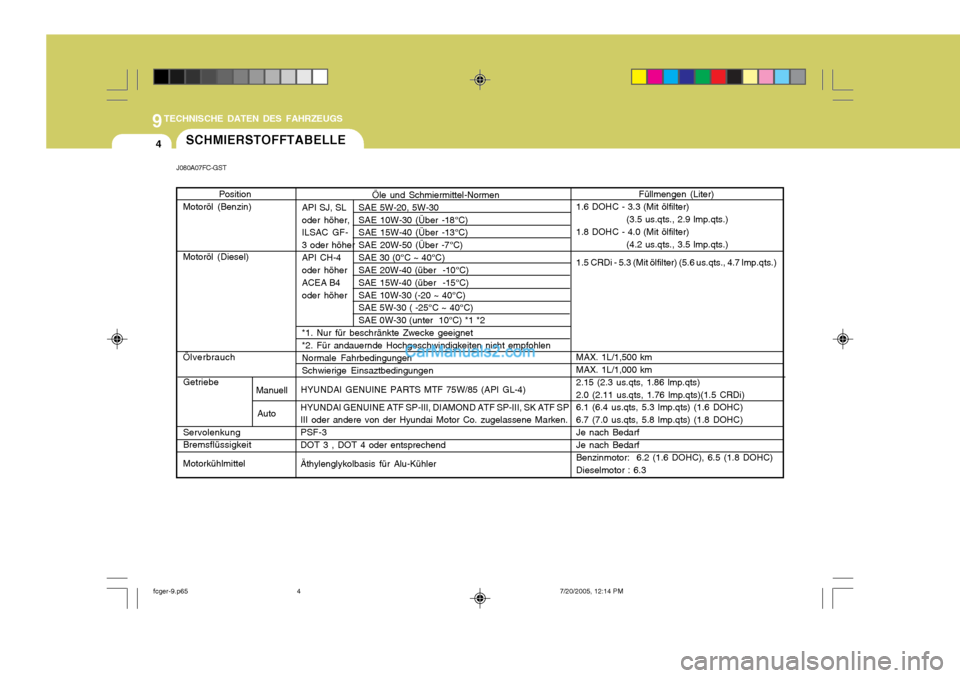The height and width of the screenshot is (678, 960).
Task: Select the 6.1 (6.4 us.qts) (1.6 DOHC) value
Action: pos(659,407)
